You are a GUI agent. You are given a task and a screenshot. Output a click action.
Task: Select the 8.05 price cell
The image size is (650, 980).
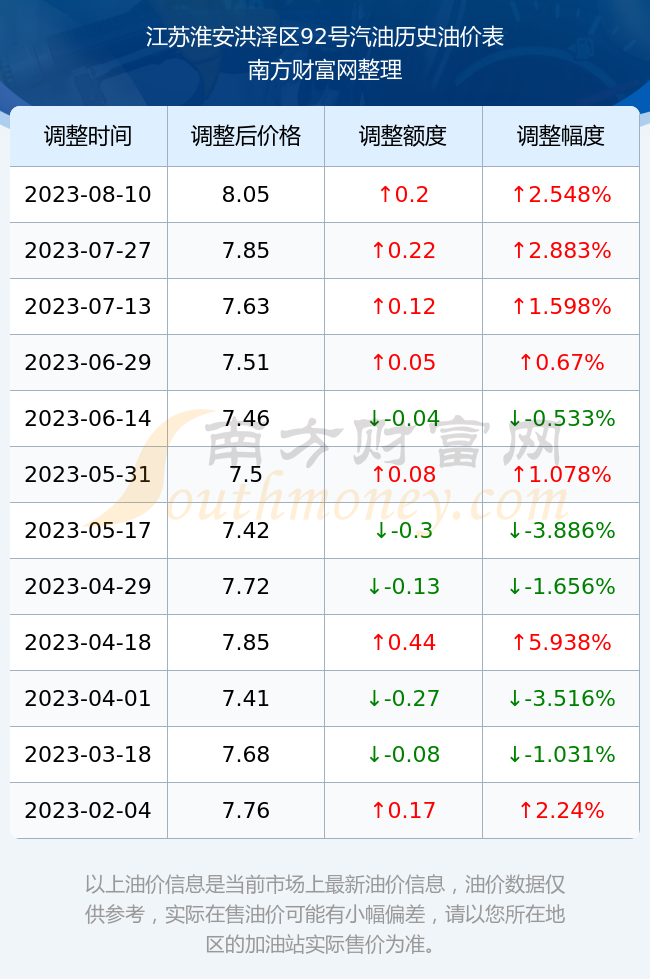pyautogui.click(x=246, y=194)
